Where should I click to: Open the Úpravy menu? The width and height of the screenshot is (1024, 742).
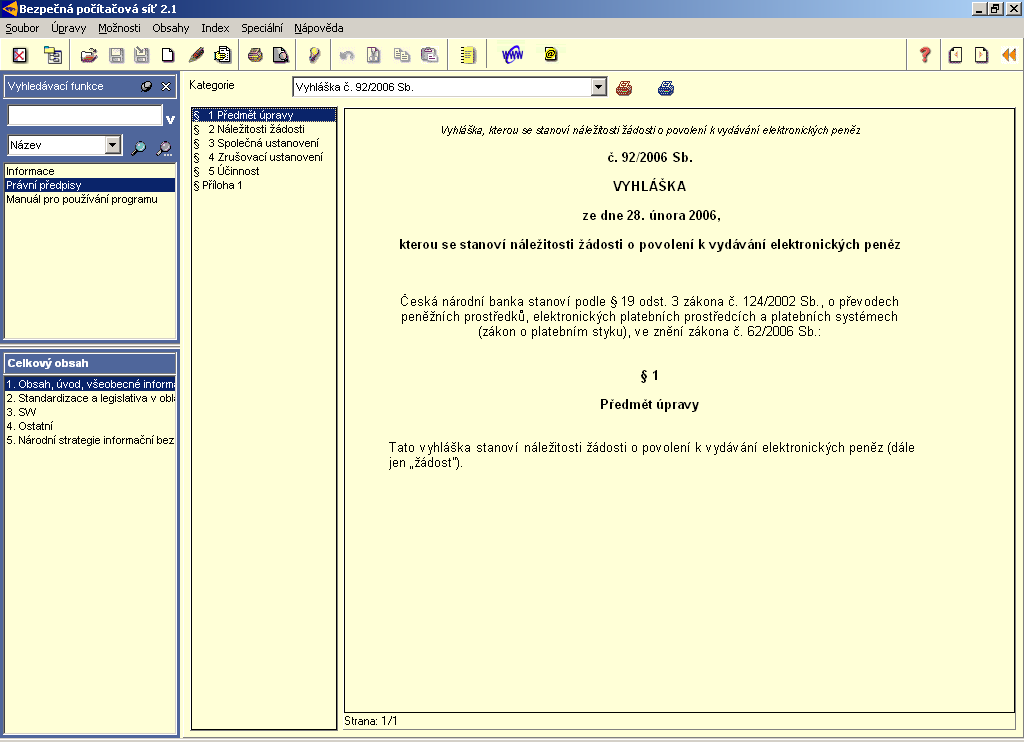coord(69,28)
